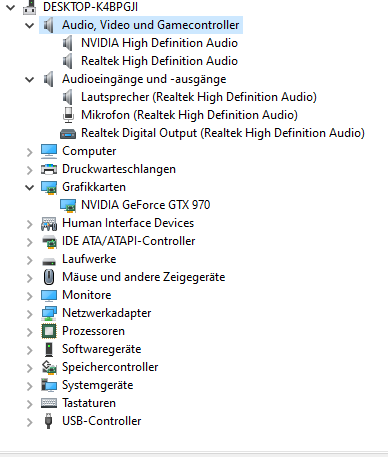Click the Human Interface Devices icon
388x457 pixels.
[49, 223]
